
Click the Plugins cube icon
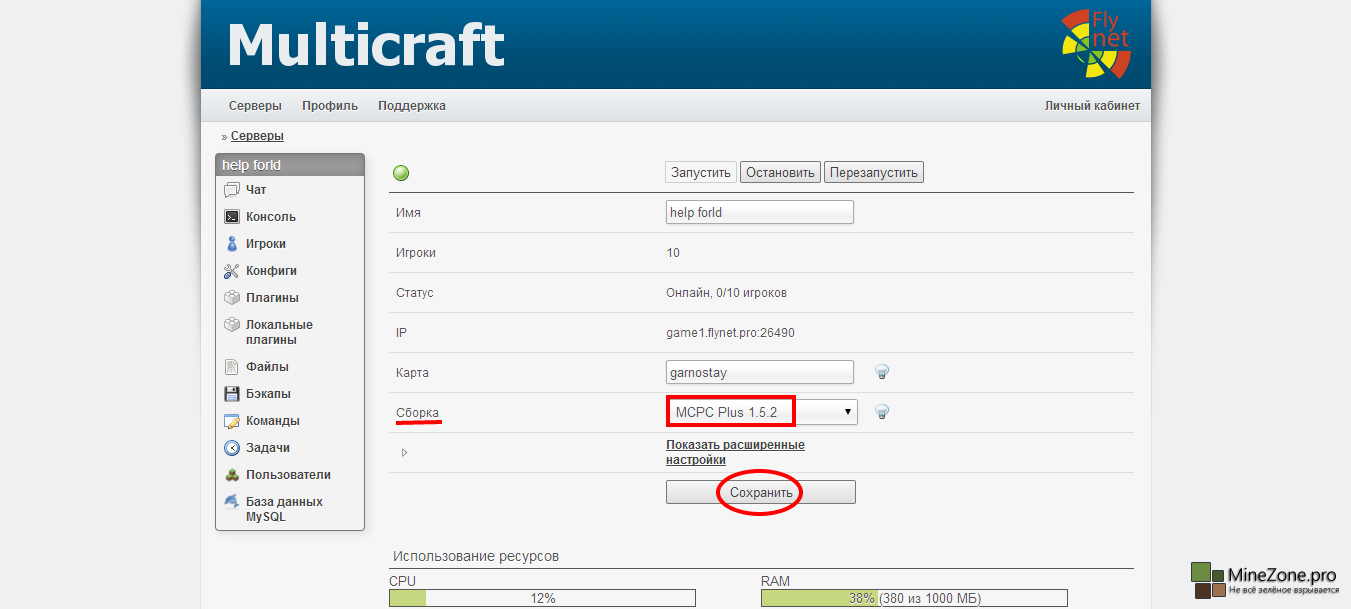pyautogui.click(x=232, y=298)
